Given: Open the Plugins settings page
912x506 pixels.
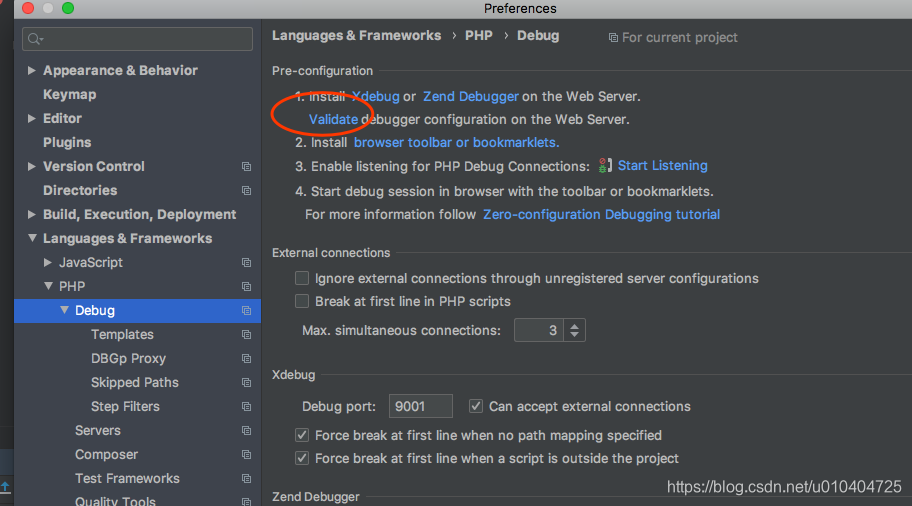Looking at the screenshot, I should coord(67,142).
